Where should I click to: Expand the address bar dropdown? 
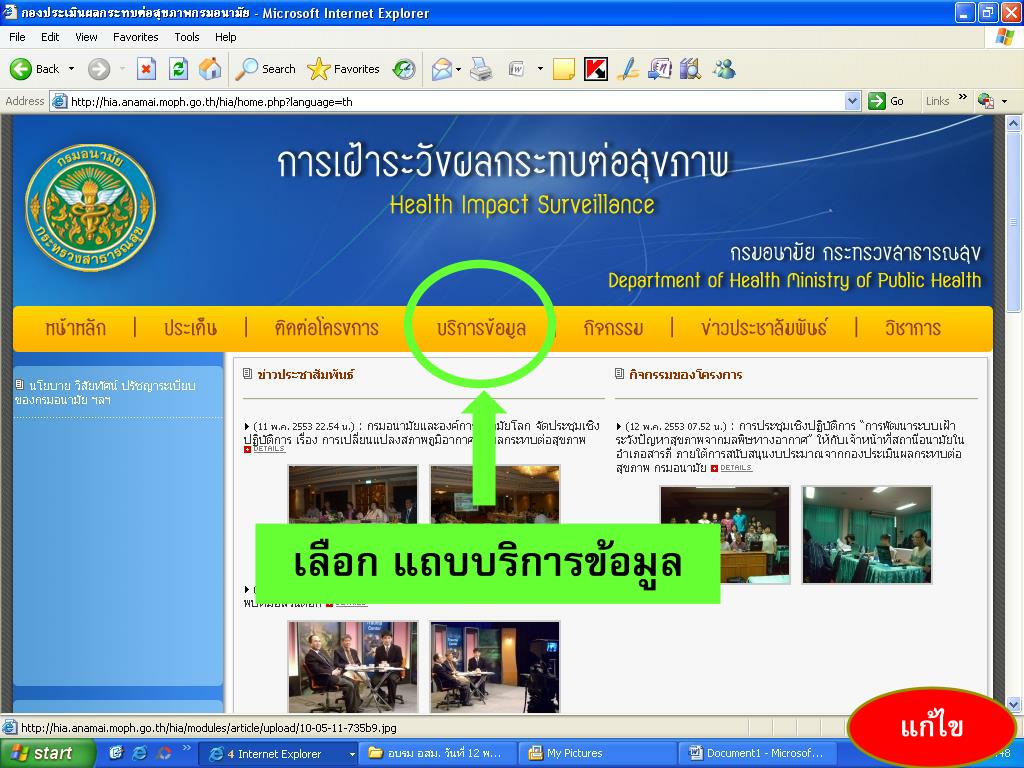(x=852, y=101)
